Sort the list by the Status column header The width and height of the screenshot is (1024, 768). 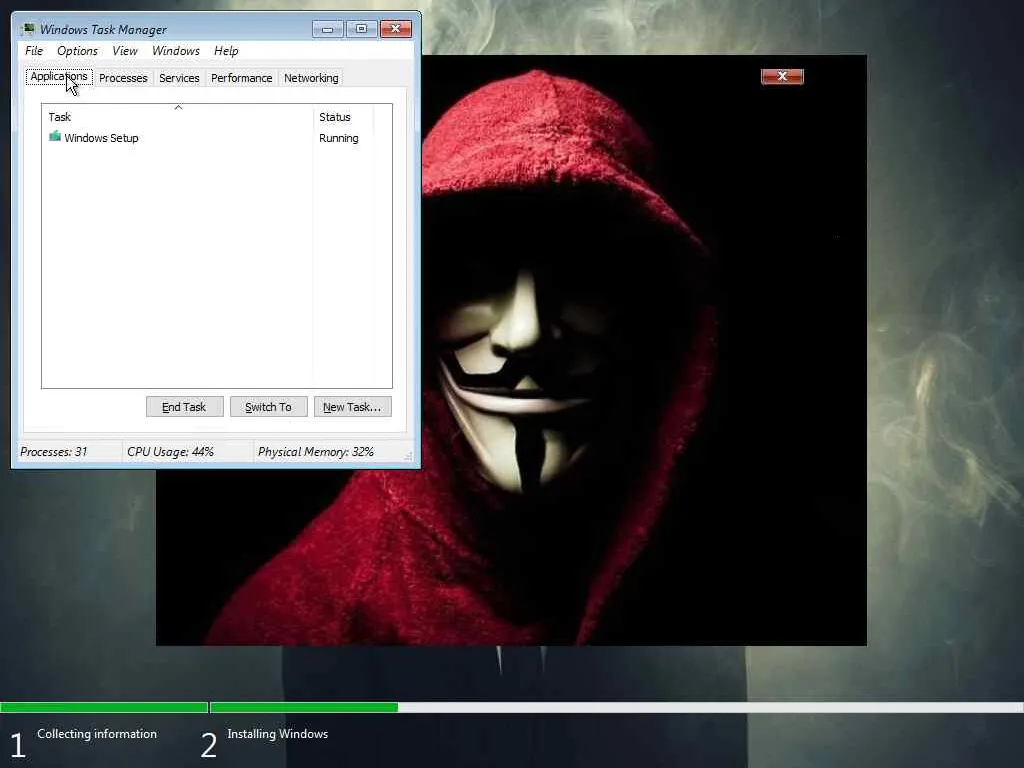click(342, 117)
